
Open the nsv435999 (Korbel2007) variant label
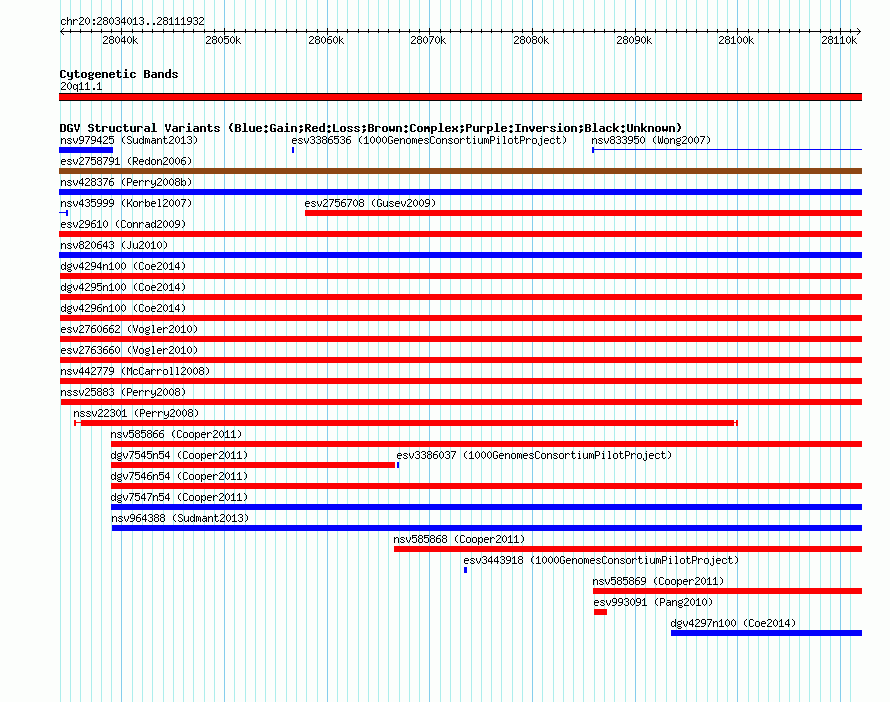(x=126, y=203)
